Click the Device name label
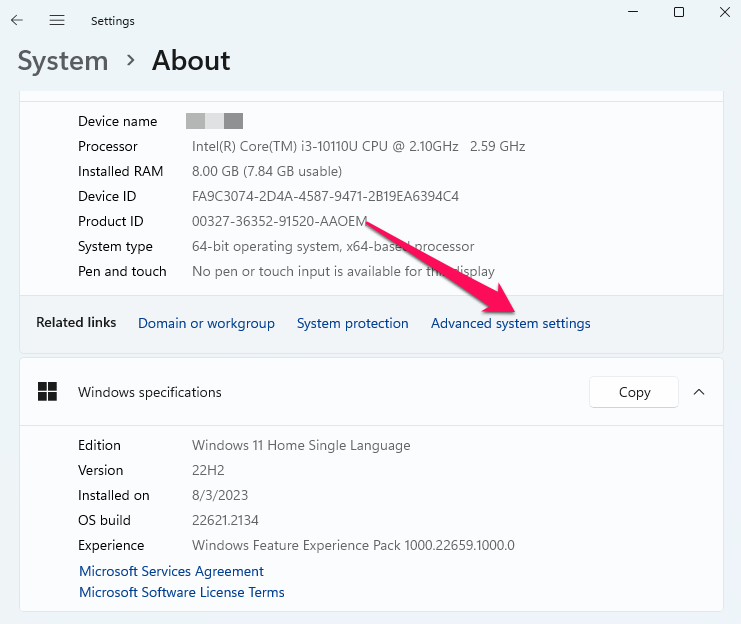The image size is (741, 624). click(117, 121)
